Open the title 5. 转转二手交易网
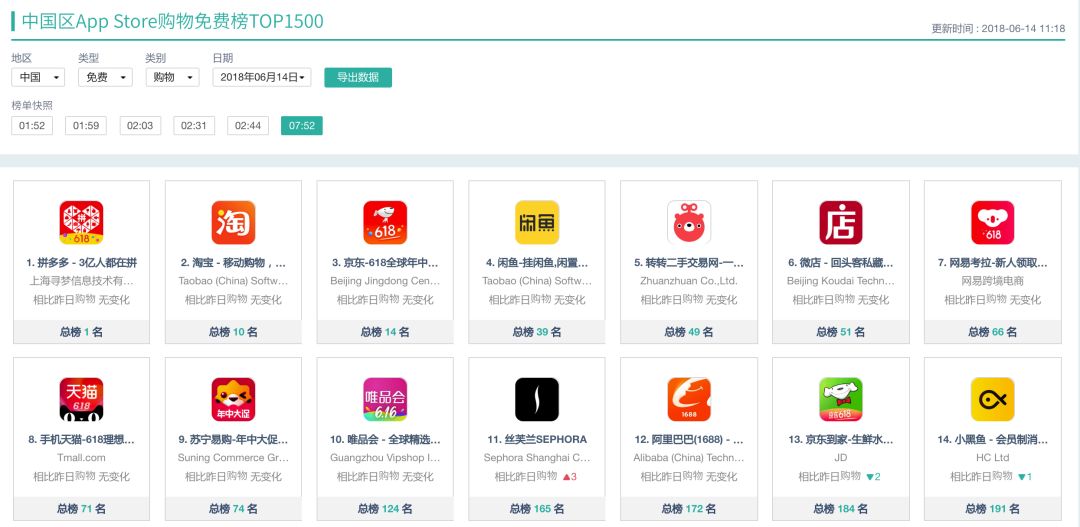The width and height of the screenshot is (1080, 527). 689,262
